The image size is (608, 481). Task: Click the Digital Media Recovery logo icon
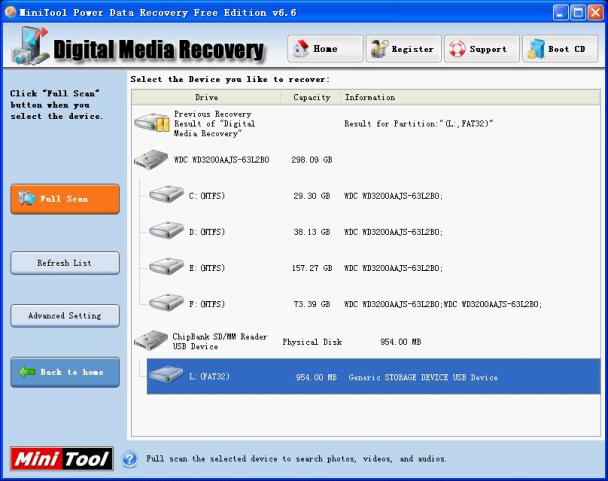tap(30, 46)
